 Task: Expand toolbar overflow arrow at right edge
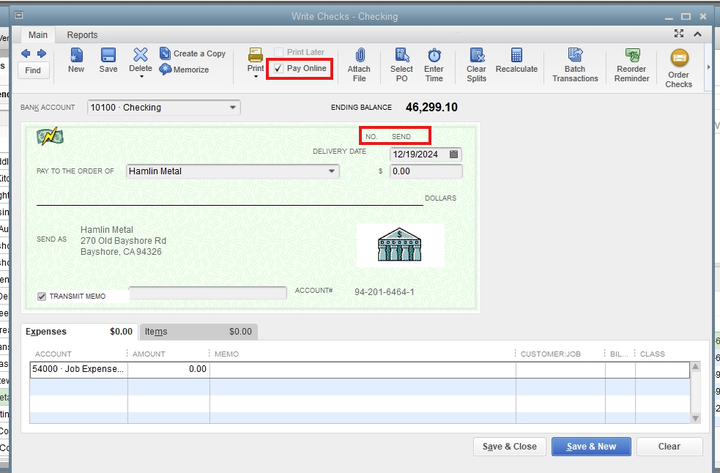pos(708,67)
